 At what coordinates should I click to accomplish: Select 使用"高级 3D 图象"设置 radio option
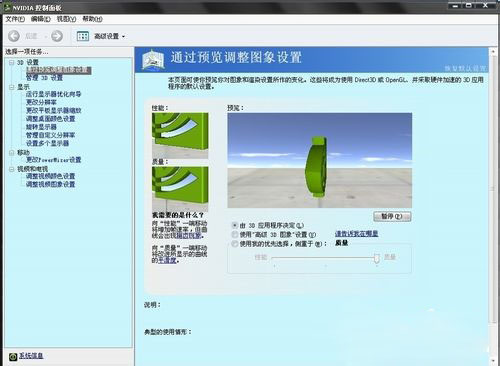[235, 234]
